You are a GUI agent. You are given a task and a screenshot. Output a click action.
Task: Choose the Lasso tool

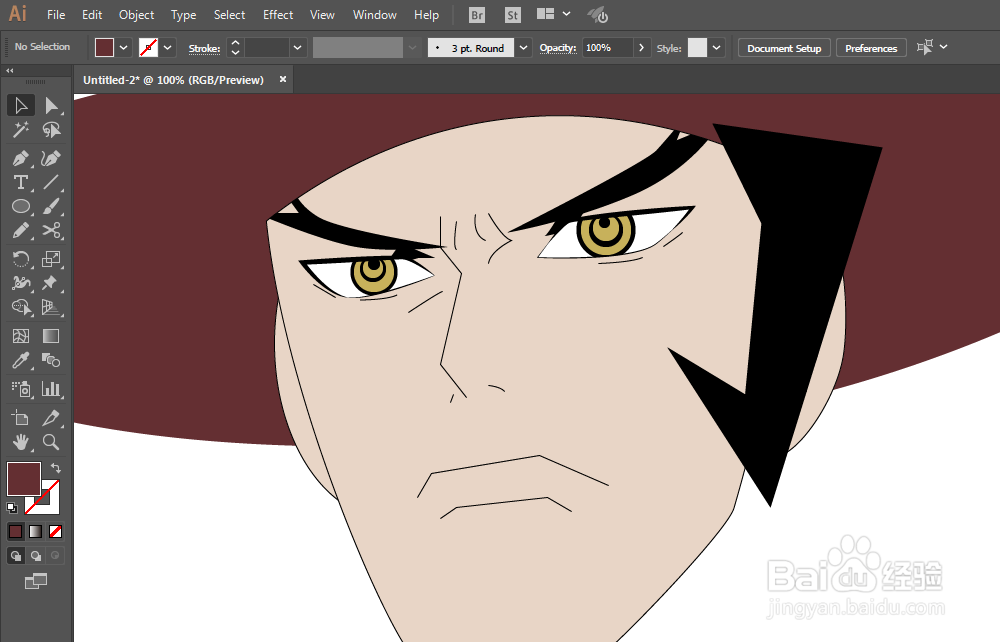pyautogui.click(x=51, y=130)
